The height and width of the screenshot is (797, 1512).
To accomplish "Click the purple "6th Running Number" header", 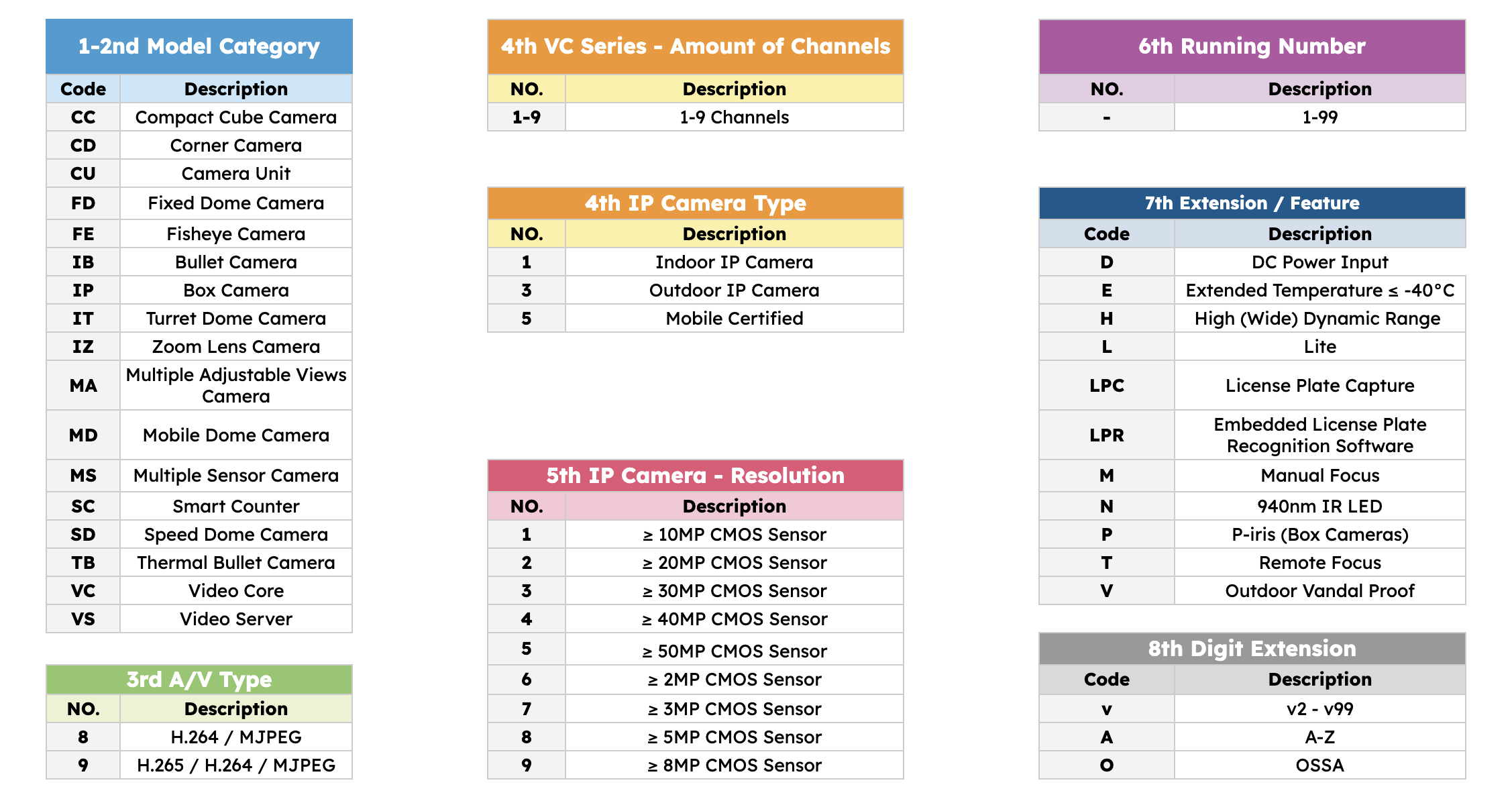I will pos(1252,46).
